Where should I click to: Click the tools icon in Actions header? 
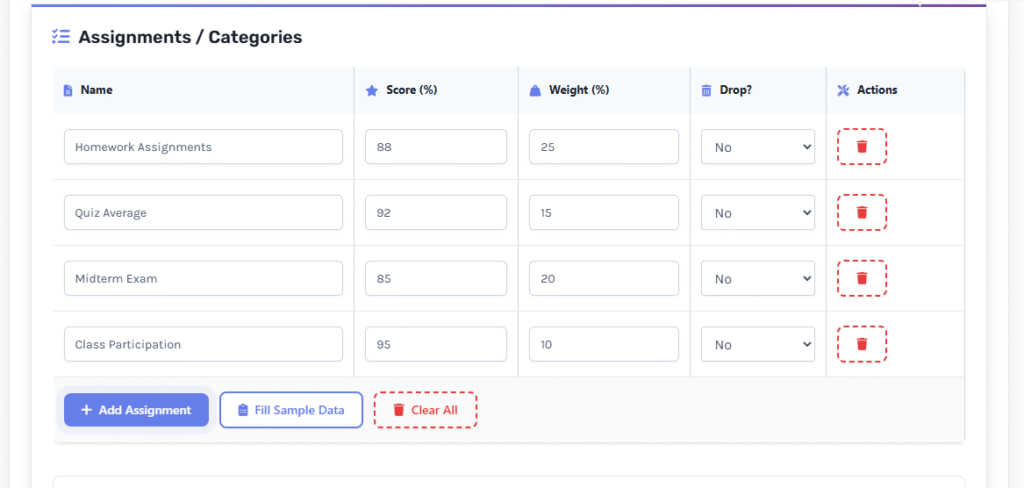[842, 90]
